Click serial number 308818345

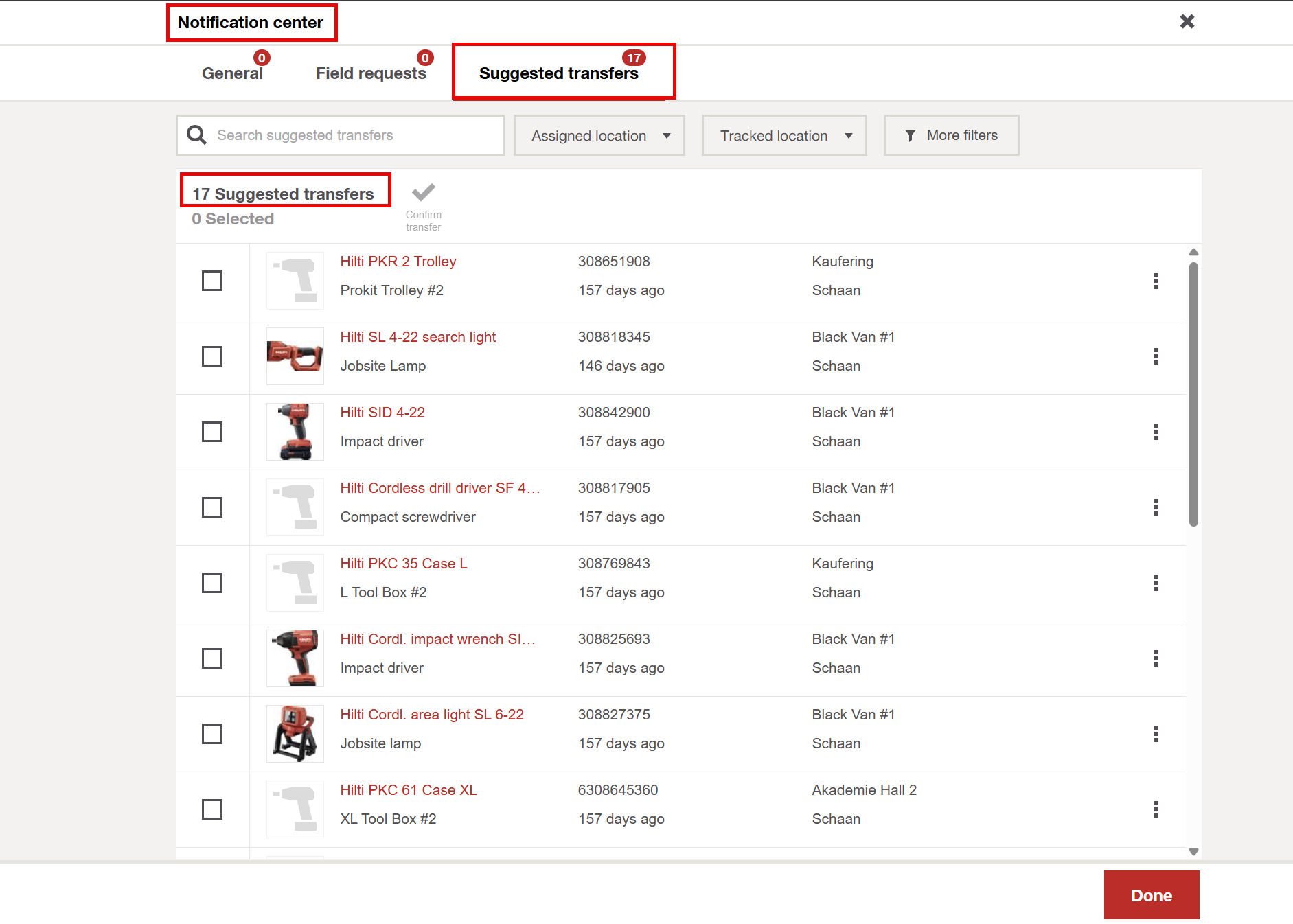pos(614,337)
